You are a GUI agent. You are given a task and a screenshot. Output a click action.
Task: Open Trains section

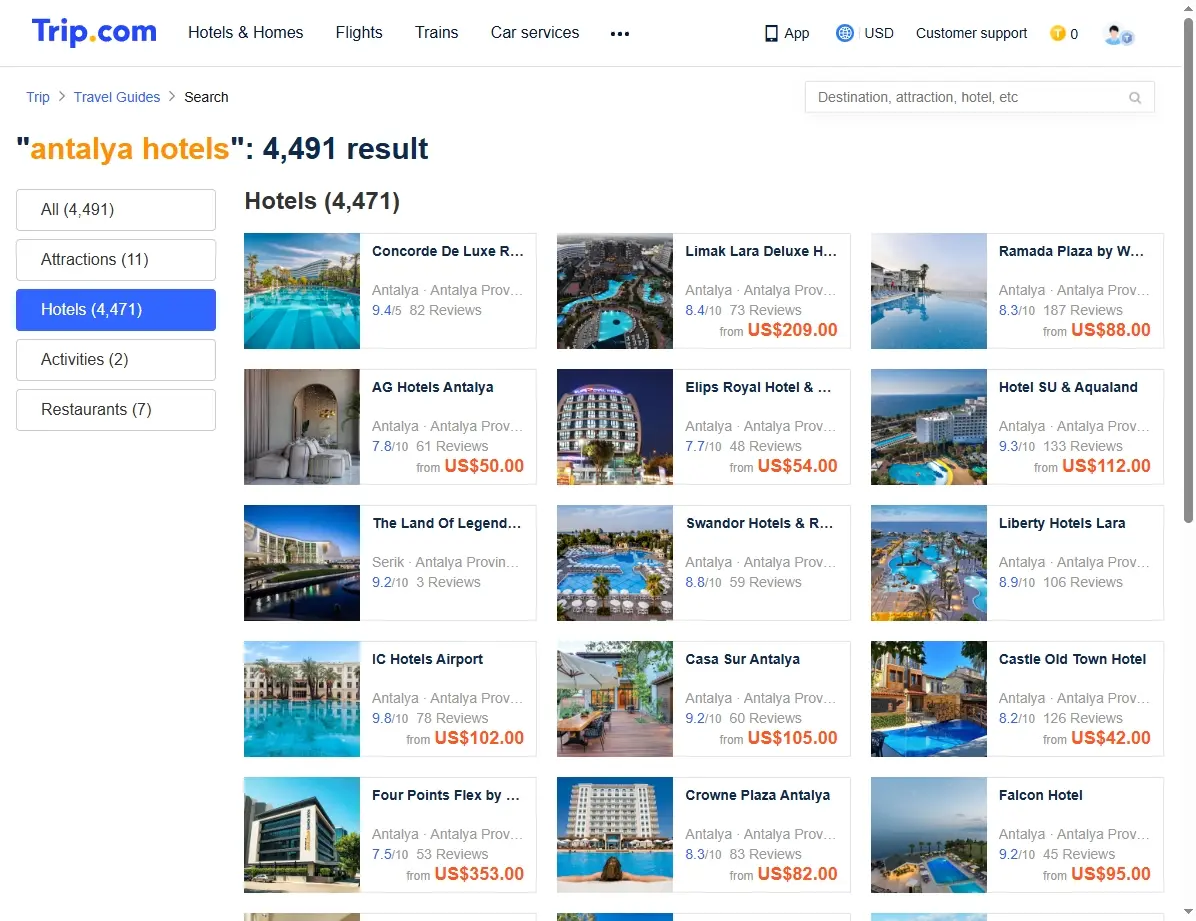point(436,32)
